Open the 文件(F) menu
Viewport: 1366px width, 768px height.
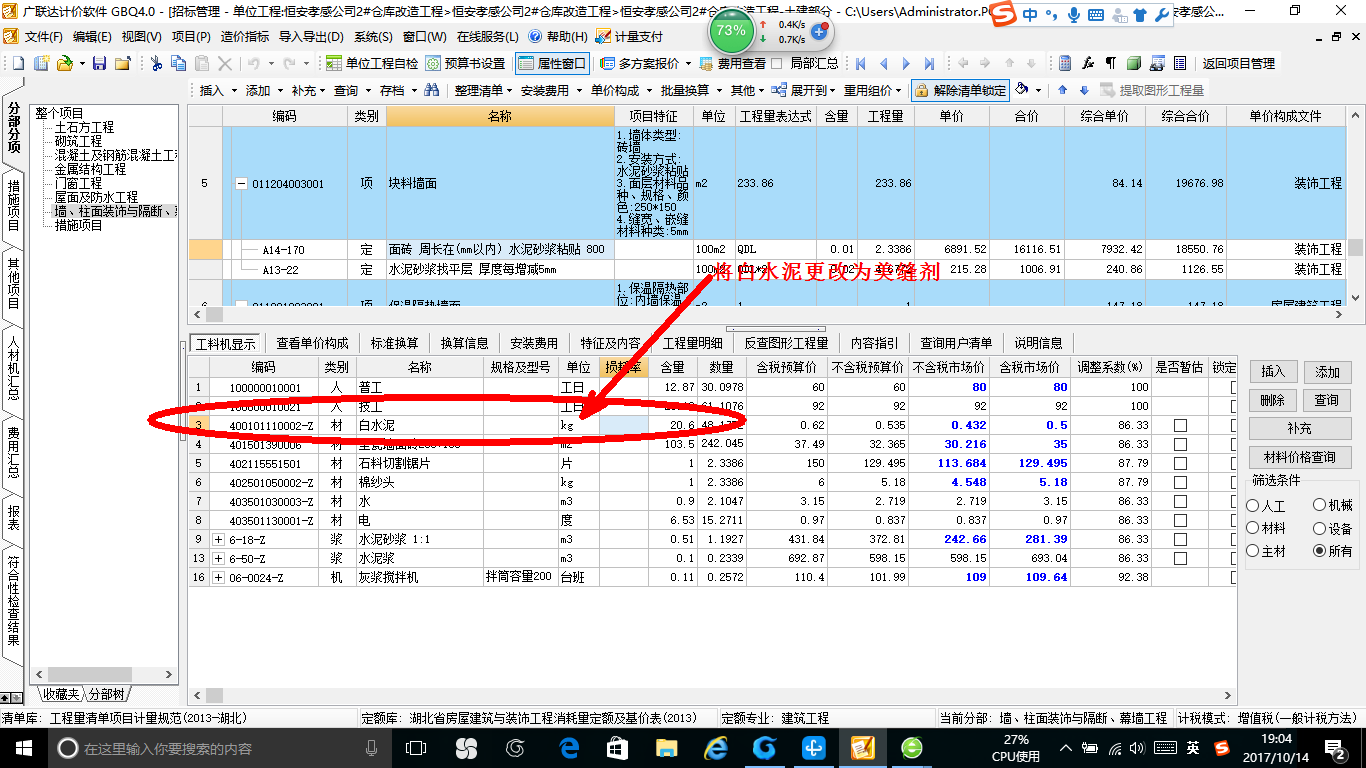(43, 37)
